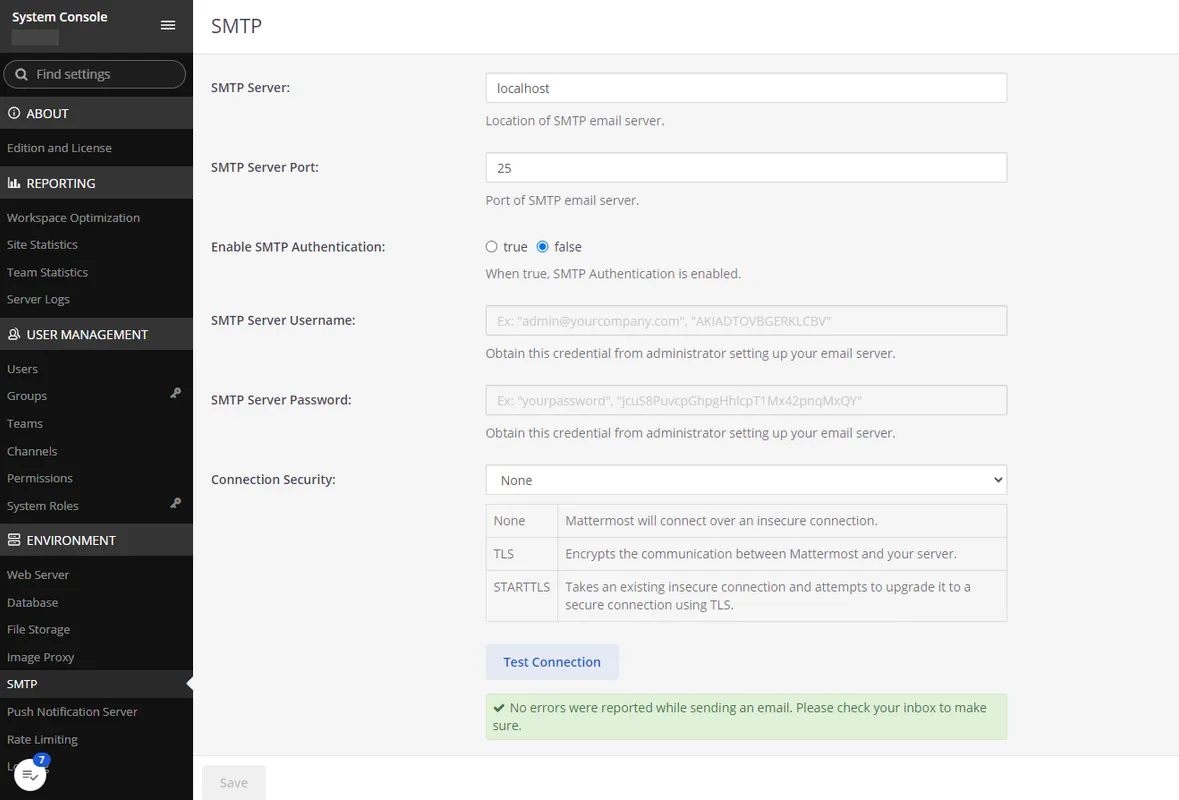Viewport: 1179px width, 800px height.
Task: Open the Users management page
Action: point(22,369)
